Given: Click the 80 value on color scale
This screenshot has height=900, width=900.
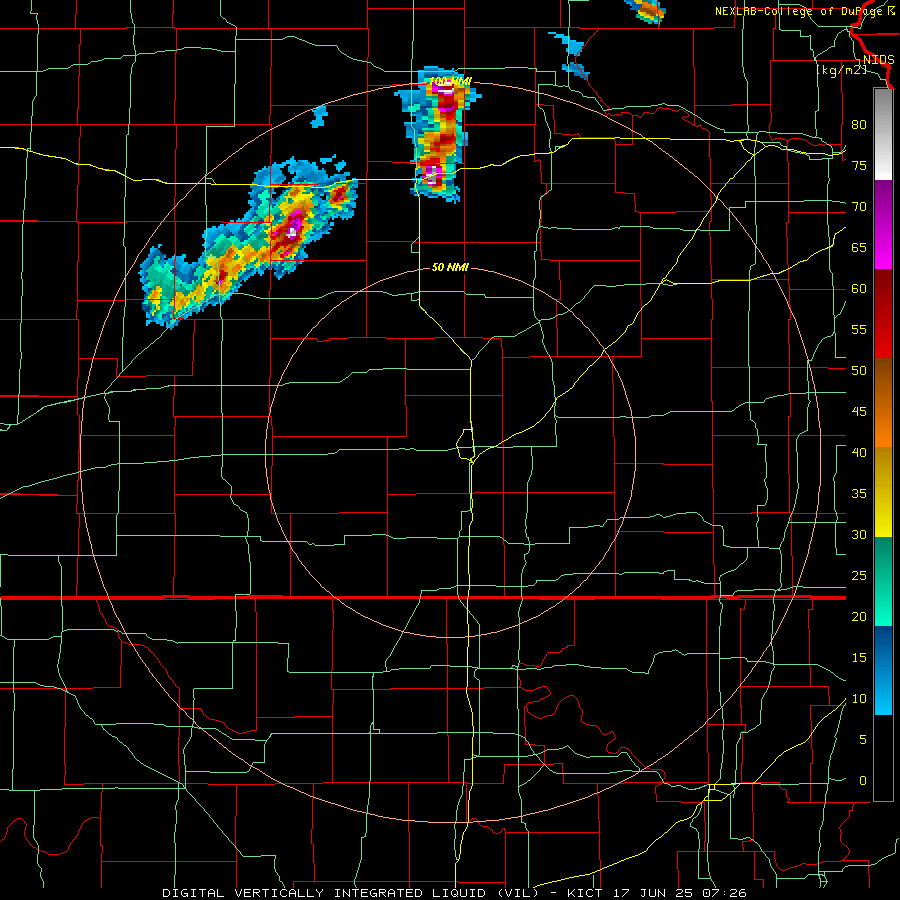Looking at the screenshot, I should click(859, 125).
